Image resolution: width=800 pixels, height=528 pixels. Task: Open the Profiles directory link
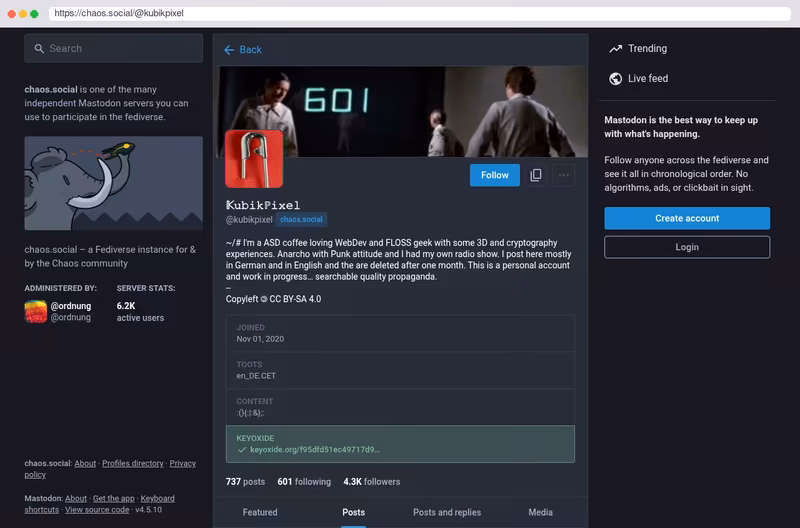(x=133, y=463)
